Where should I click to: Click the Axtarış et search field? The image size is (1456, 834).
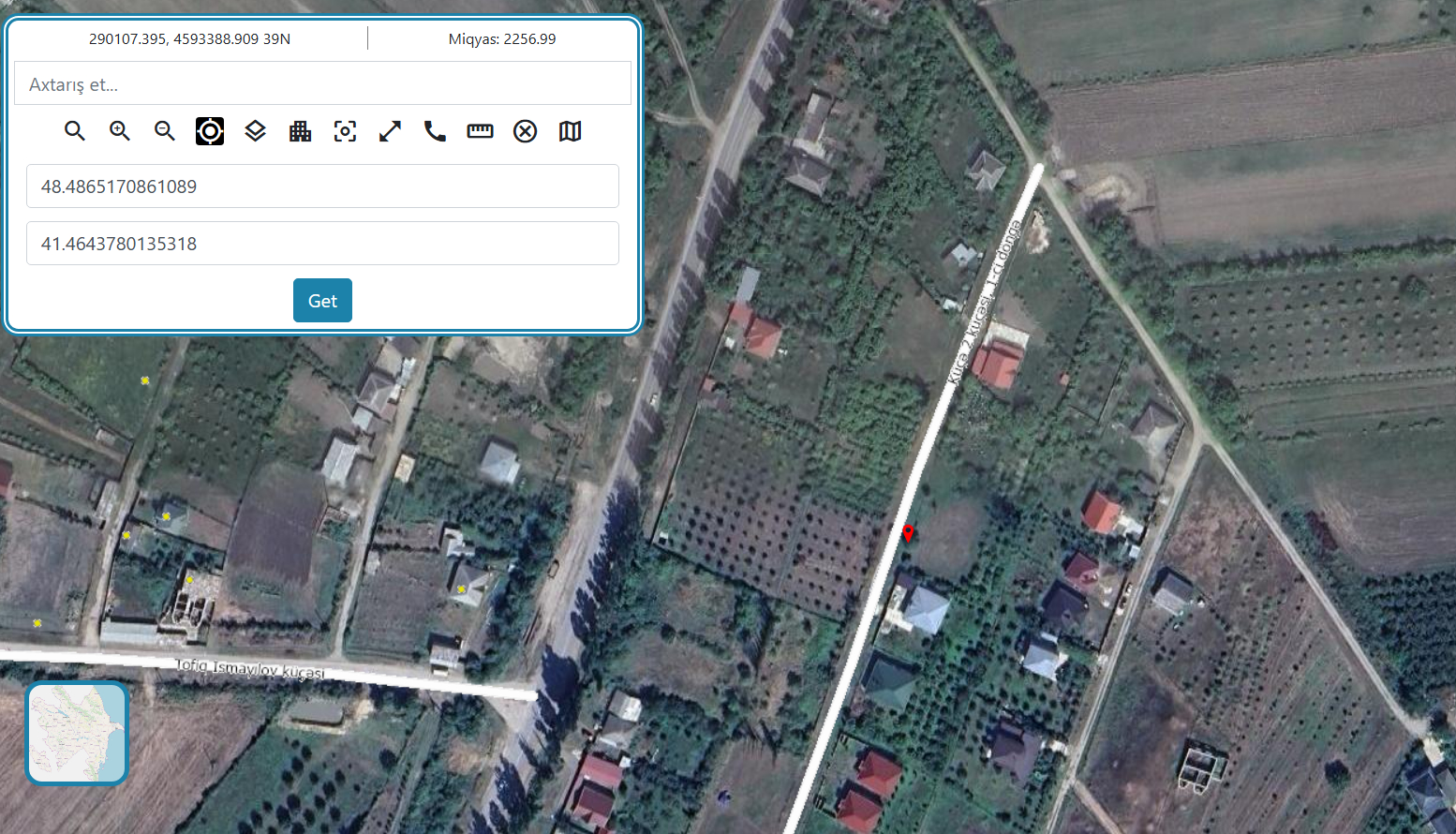point(322,84)
